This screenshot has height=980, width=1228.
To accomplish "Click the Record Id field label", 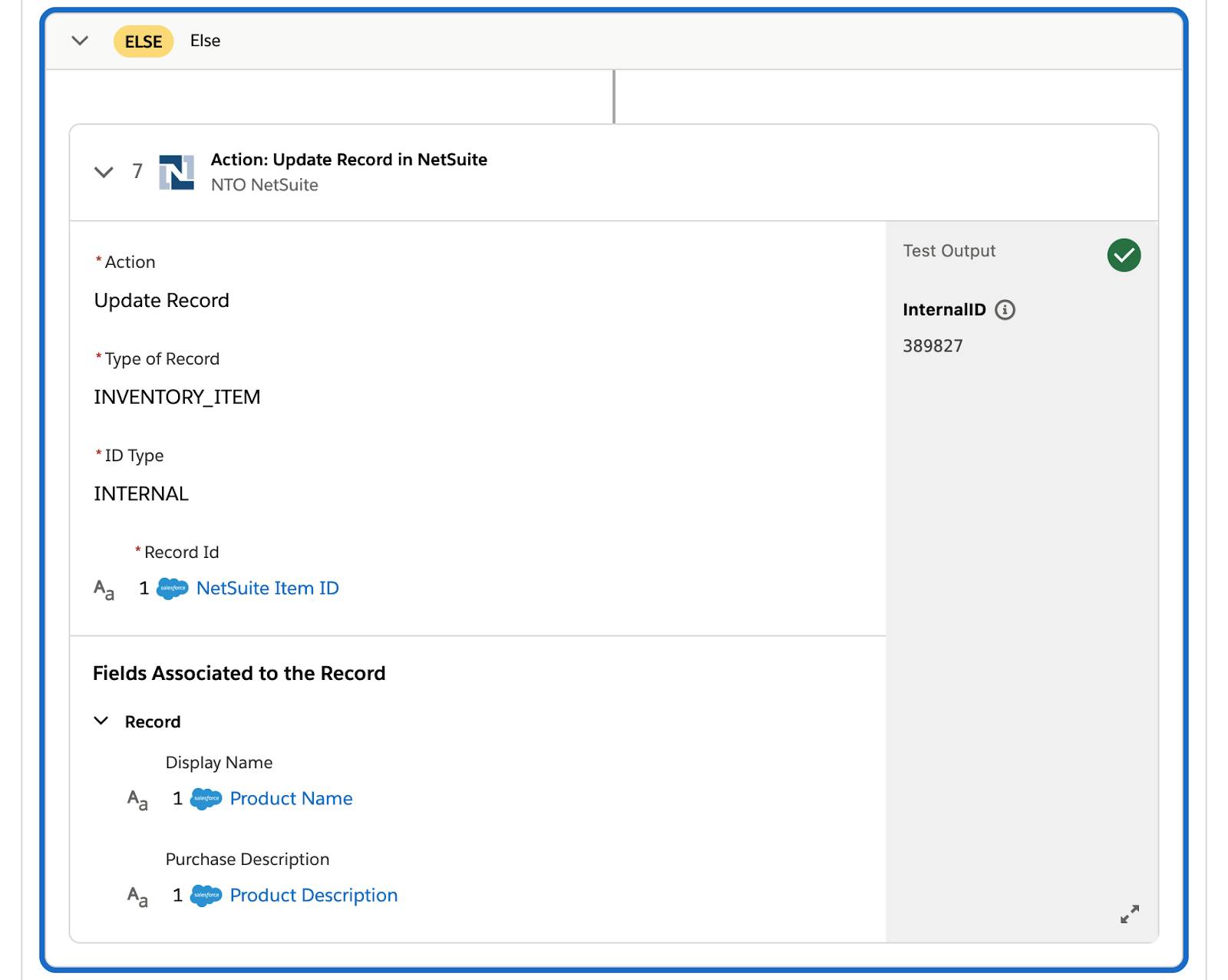I will [182, 553].
